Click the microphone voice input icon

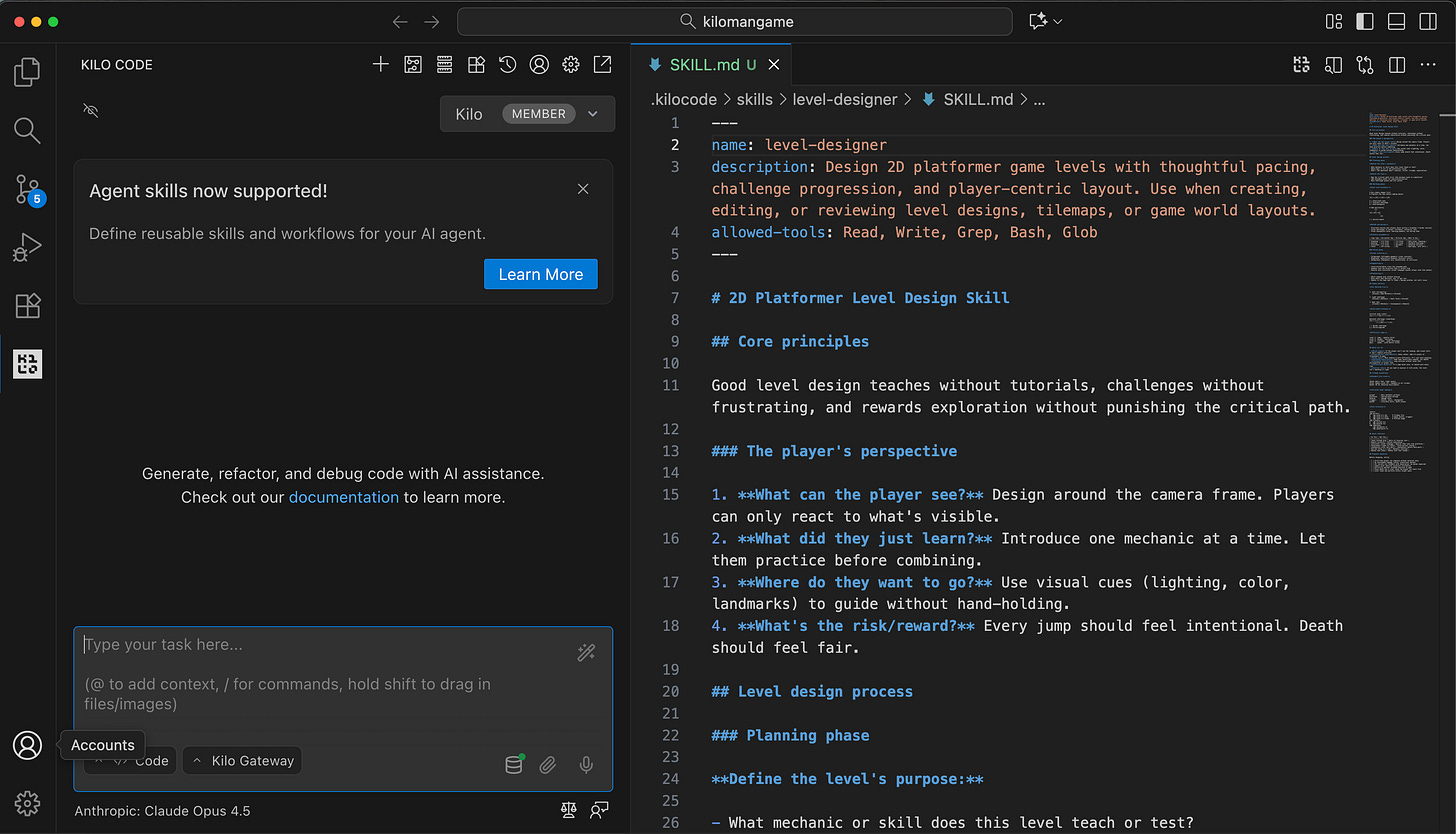[x=586, y=765]
